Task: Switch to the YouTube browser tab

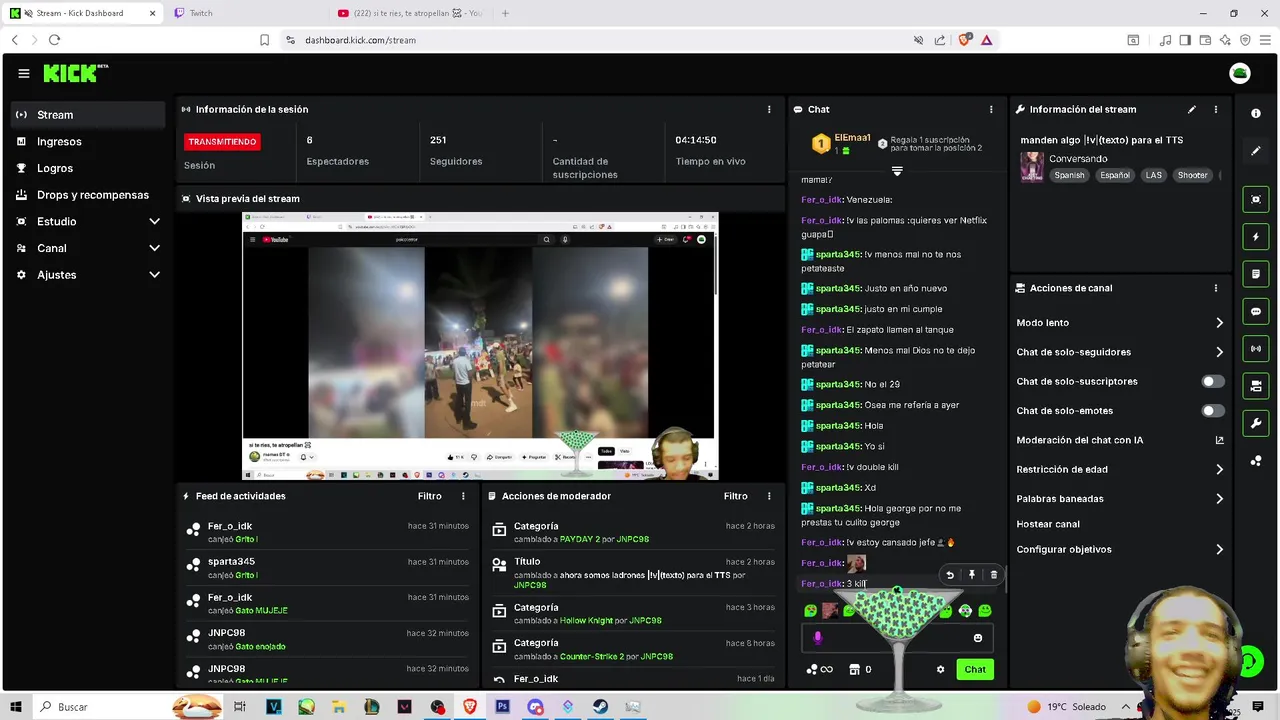Action: coord(410,13)
